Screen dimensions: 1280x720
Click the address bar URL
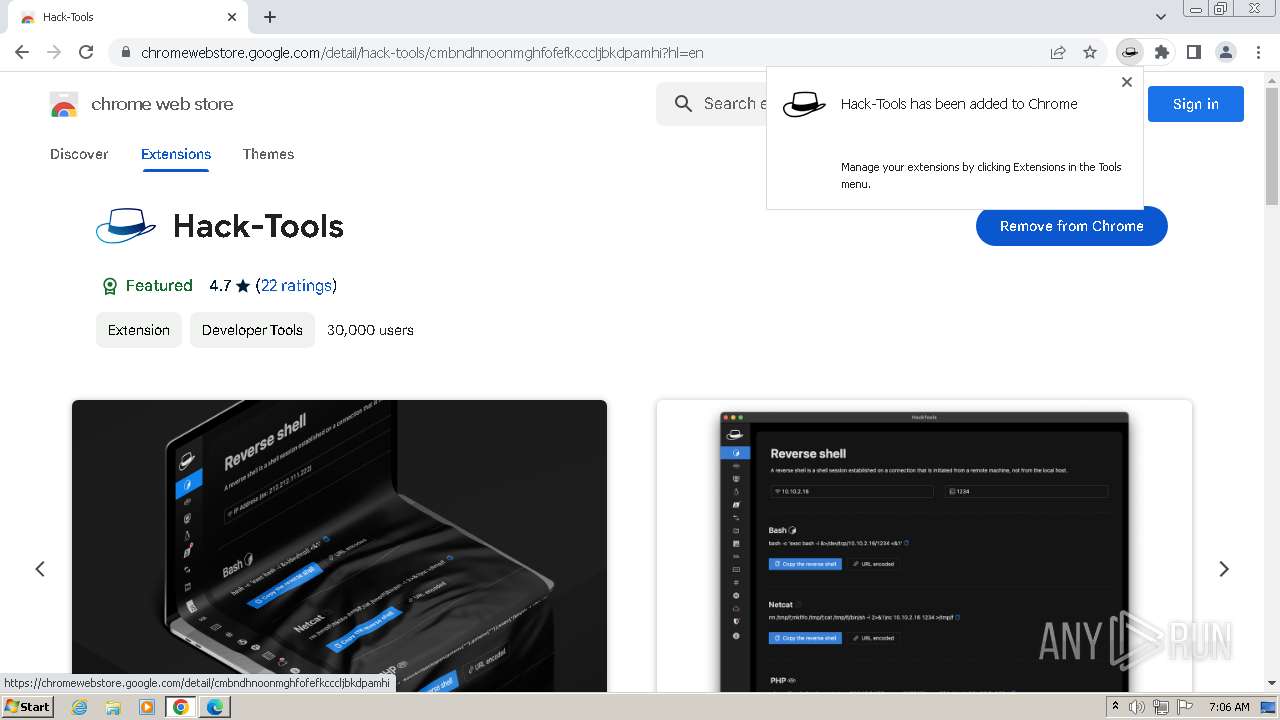pos(422,52)
